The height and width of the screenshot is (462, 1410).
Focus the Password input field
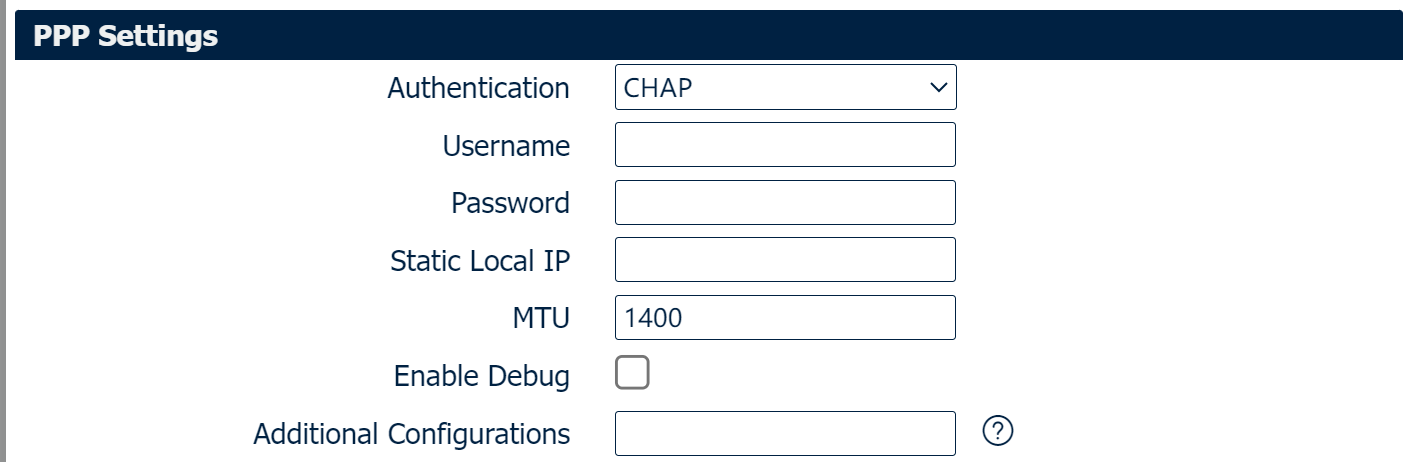pos(785,203)
